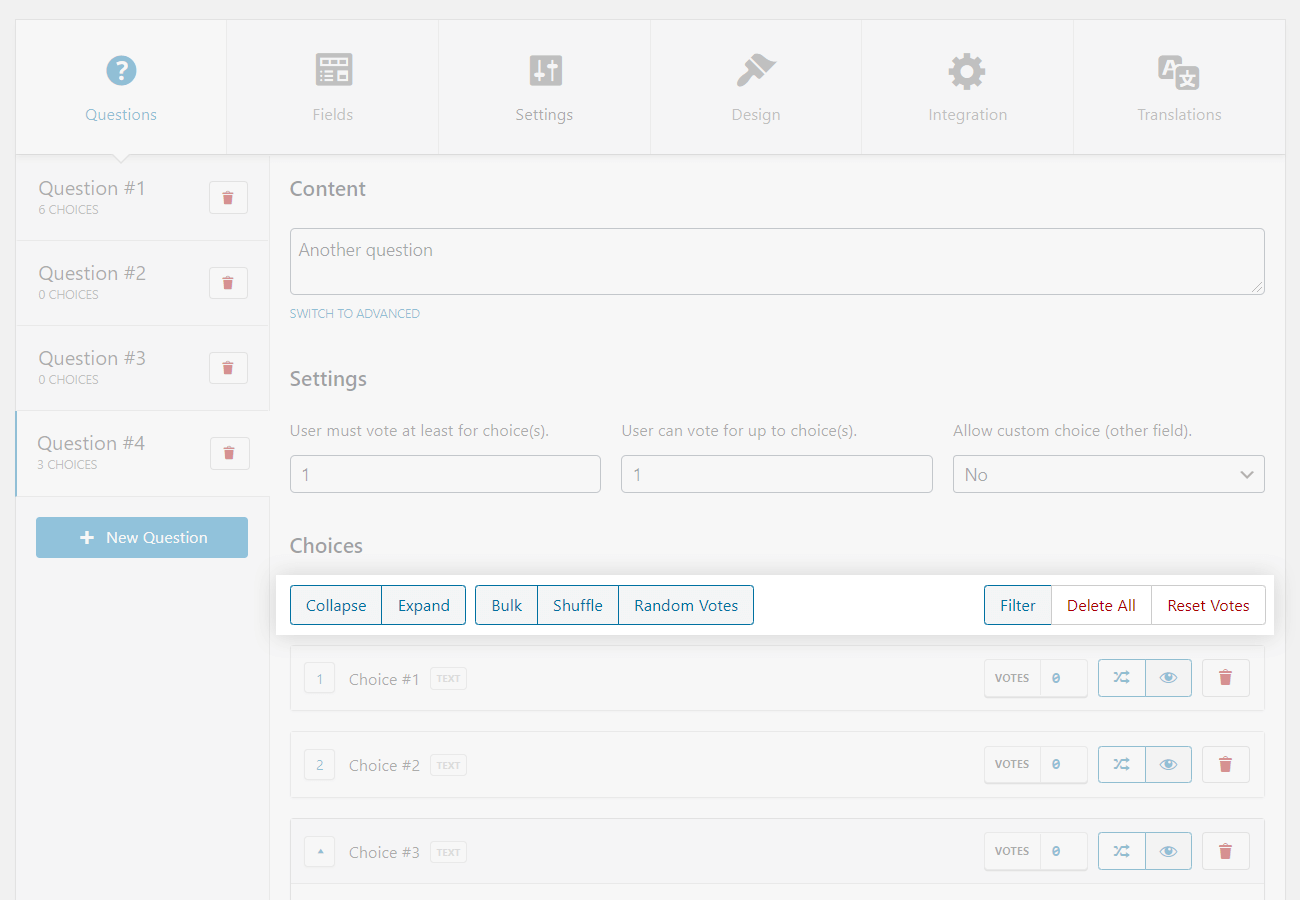Edit the votes count of Choice #3

tap(1062, 851)
